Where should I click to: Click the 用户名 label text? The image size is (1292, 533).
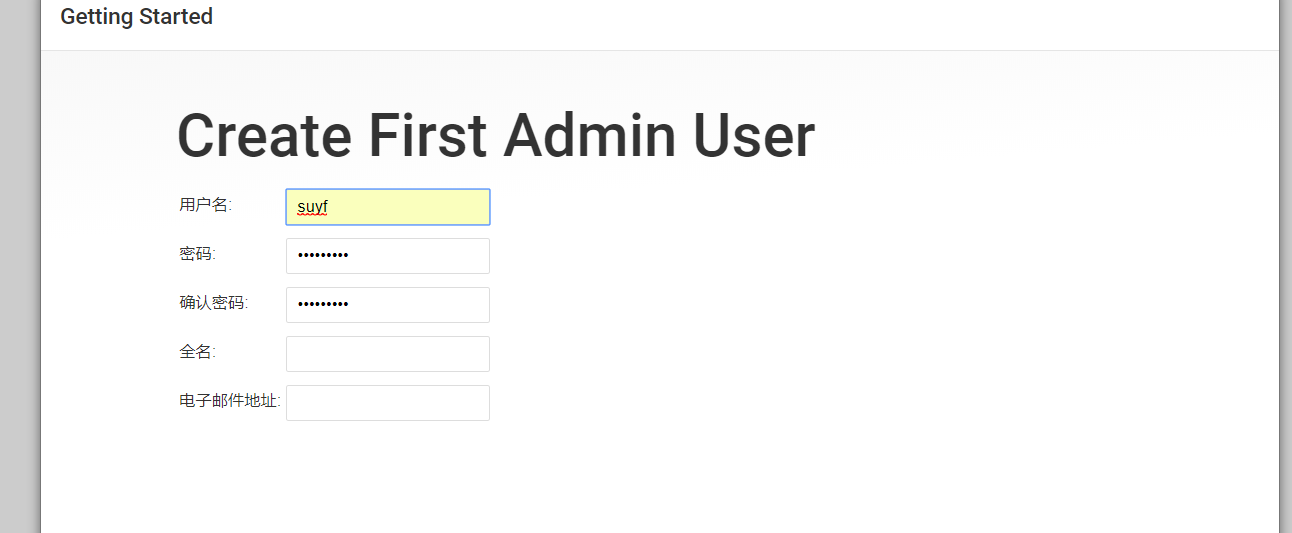pyautogui.click(x=205, y=205)
